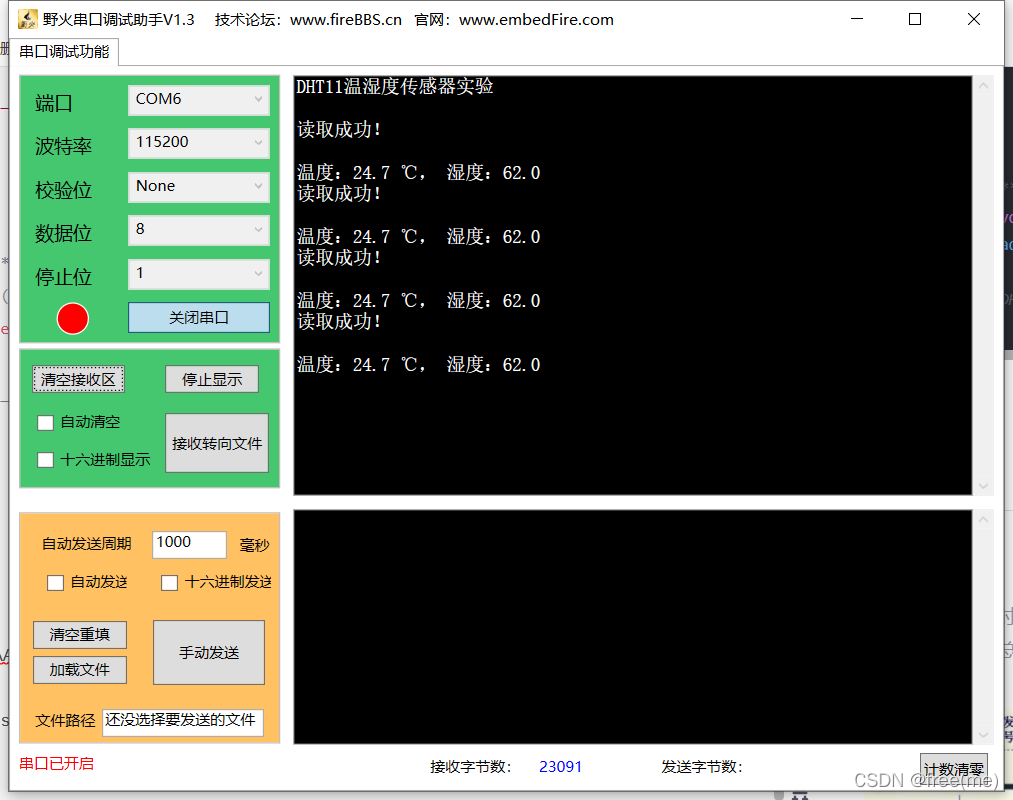
Task: Enable the 十六进制显示 checkbox
Action: [x=45, y=460]
